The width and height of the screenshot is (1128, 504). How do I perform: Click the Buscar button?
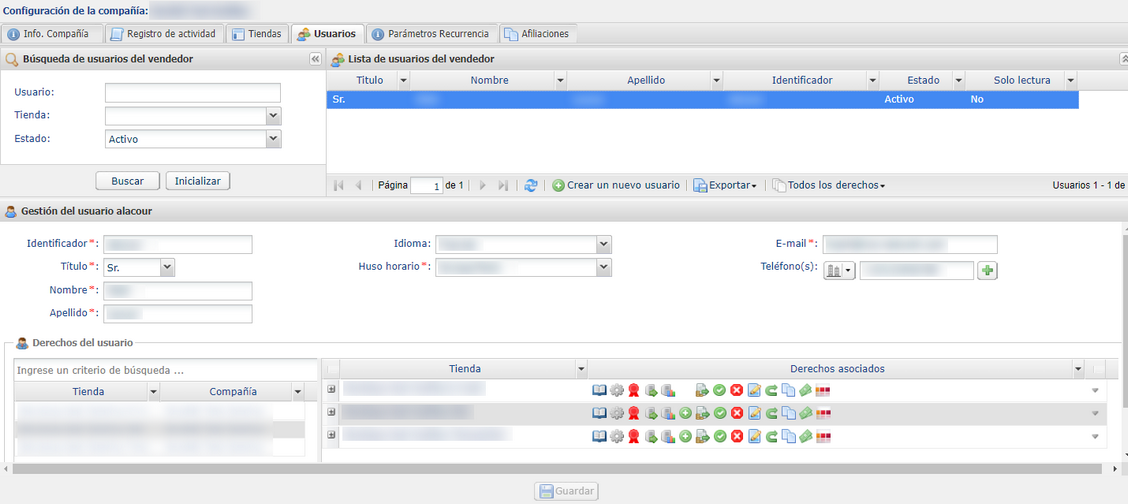point(127,181)
